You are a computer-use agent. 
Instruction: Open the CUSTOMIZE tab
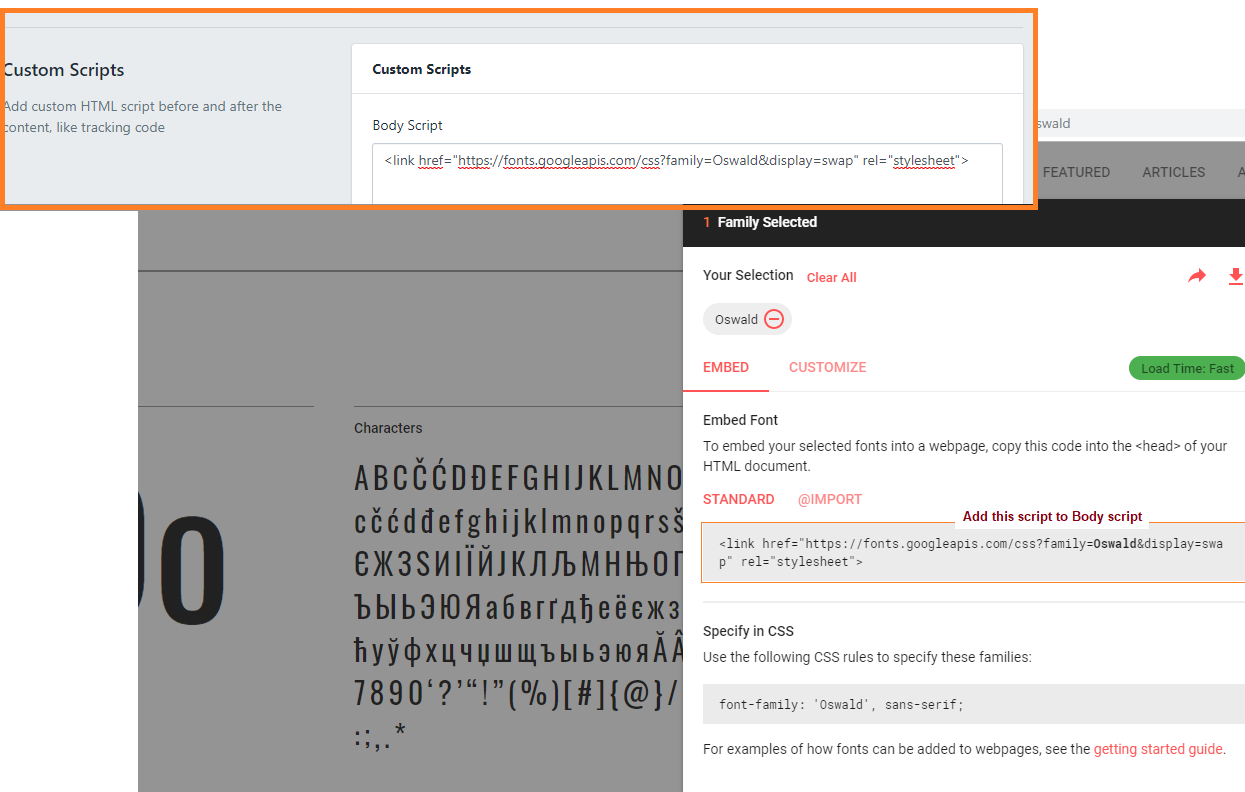click(827, 367)
